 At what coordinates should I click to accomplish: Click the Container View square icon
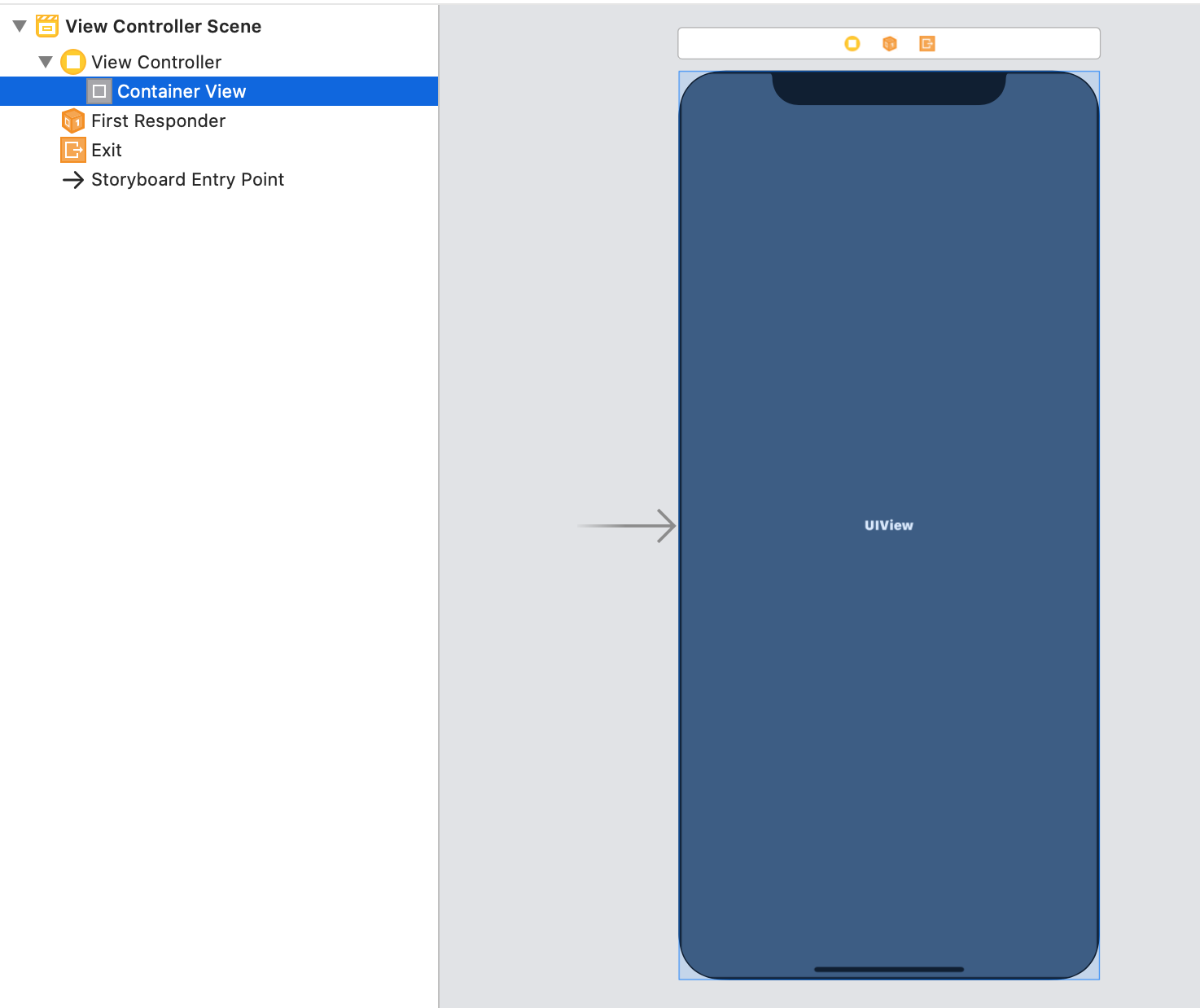99,91
